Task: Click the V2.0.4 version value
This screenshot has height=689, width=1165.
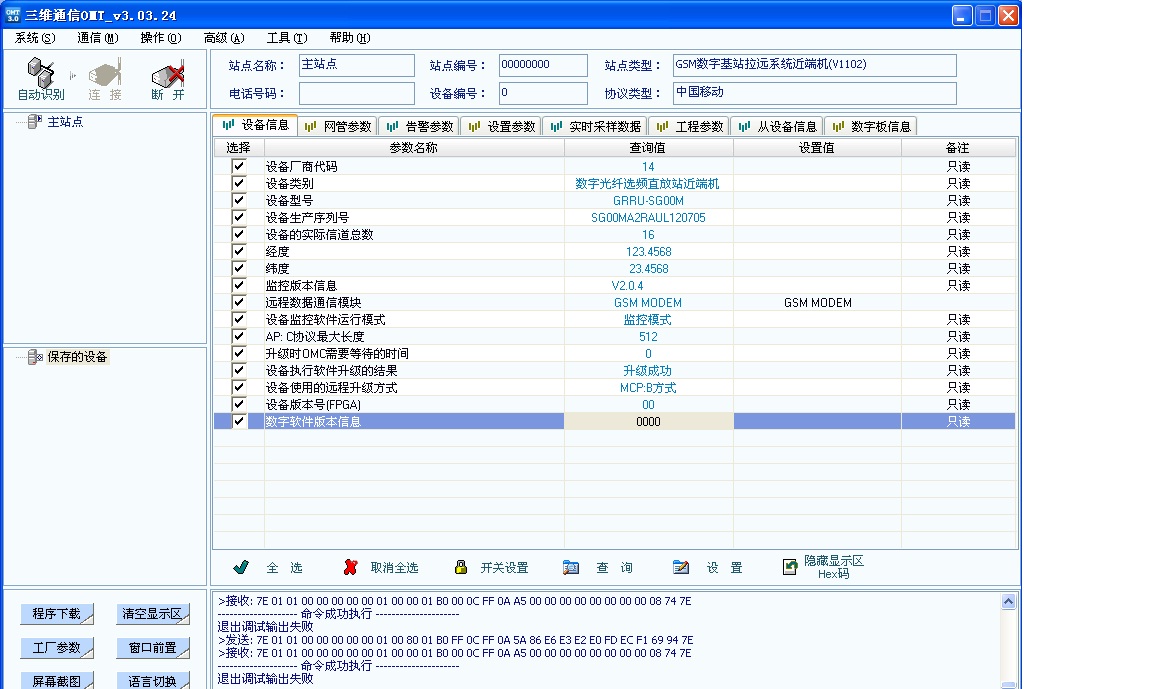Action: click(x=627, y=286)
